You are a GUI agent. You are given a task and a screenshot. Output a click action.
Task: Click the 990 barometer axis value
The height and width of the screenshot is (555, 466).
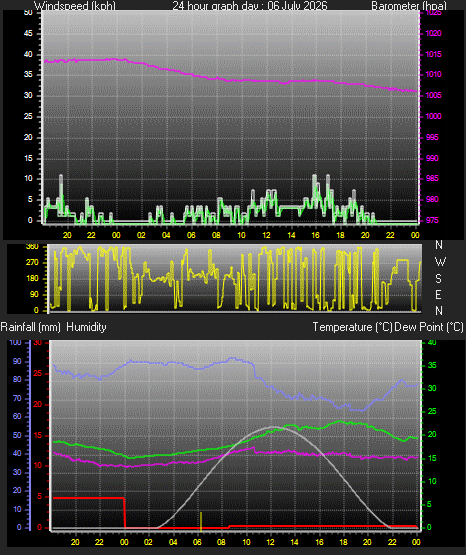(432, 158)
